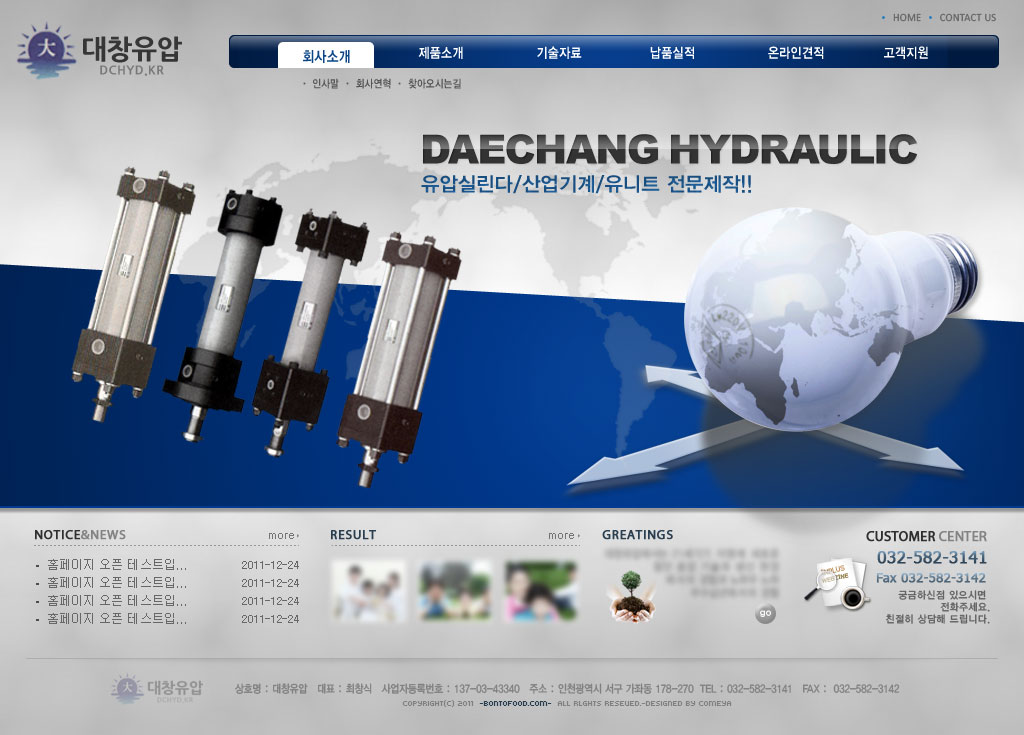Select the 납품실적 menu item

(672, 53)
